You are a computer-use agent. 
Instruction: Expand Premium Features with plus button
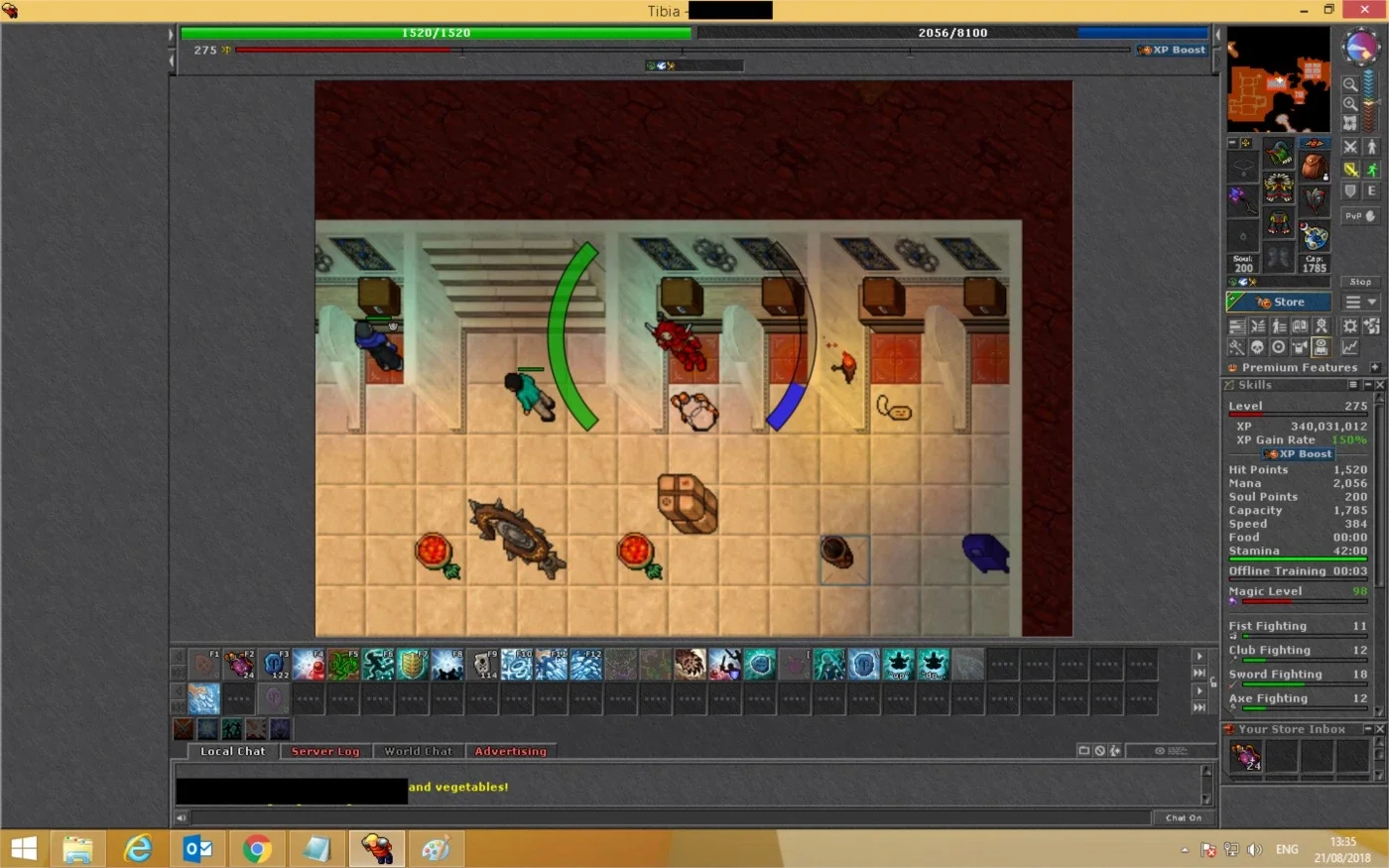click(1375, 367)
